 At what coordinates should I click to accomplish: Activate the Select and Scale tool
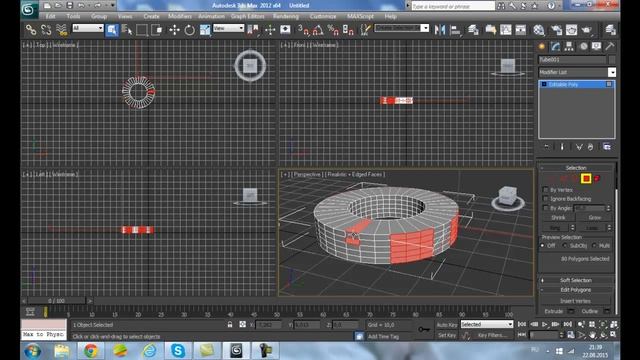coord(205,30)
